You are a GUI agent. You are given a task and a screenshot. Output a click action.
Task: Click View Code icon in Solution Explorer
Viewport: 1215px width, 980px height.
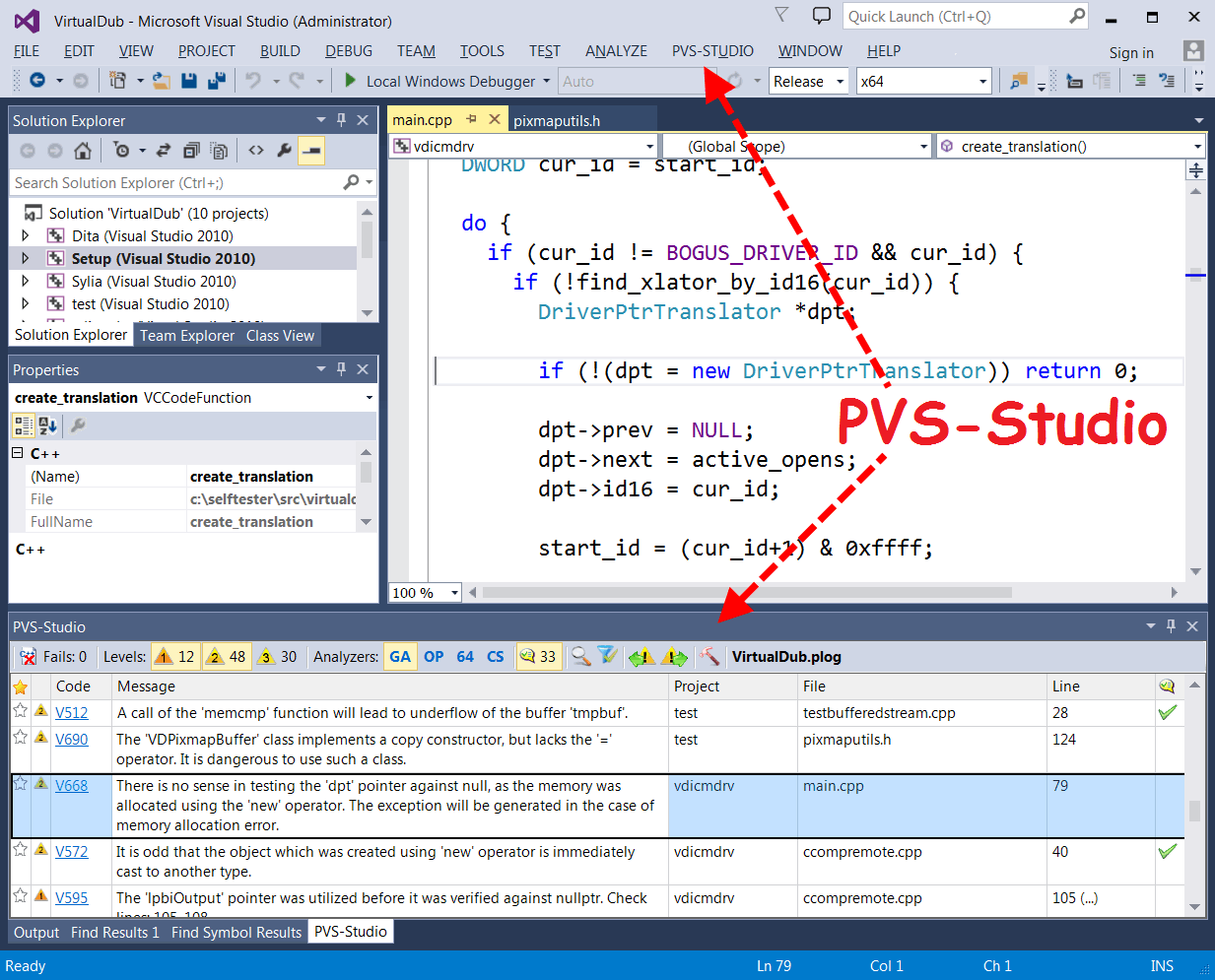coord(256,151)
